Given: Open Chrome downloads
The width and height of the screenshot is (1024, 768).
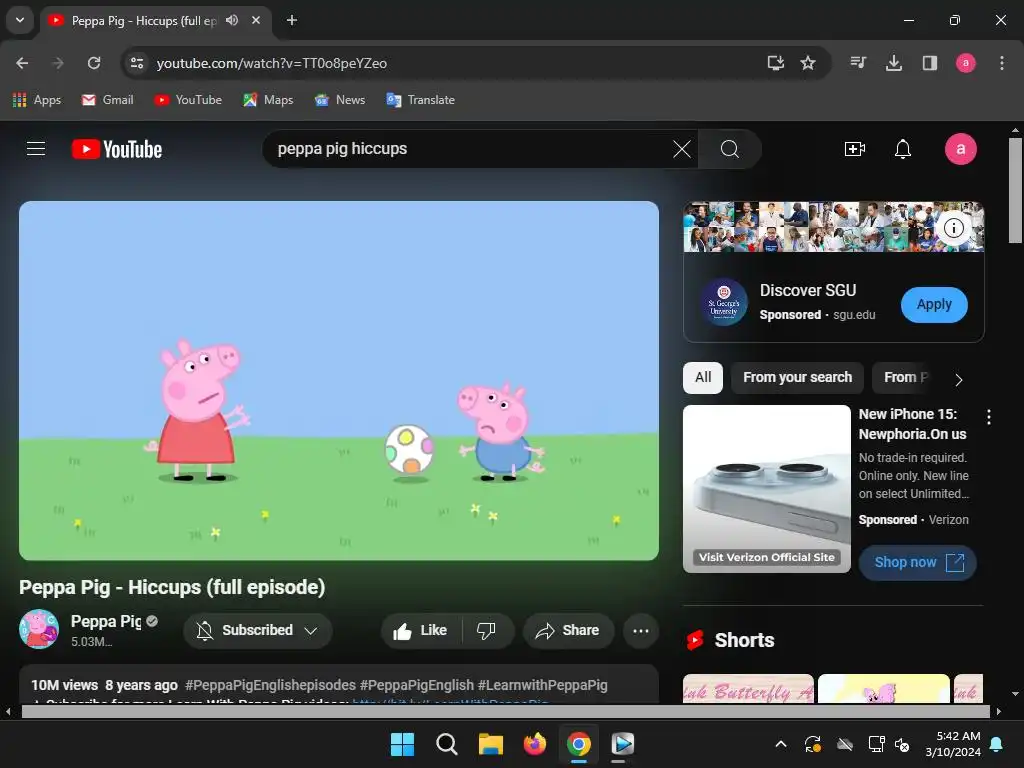Looking at the screenshot, I should click(893, 63).
